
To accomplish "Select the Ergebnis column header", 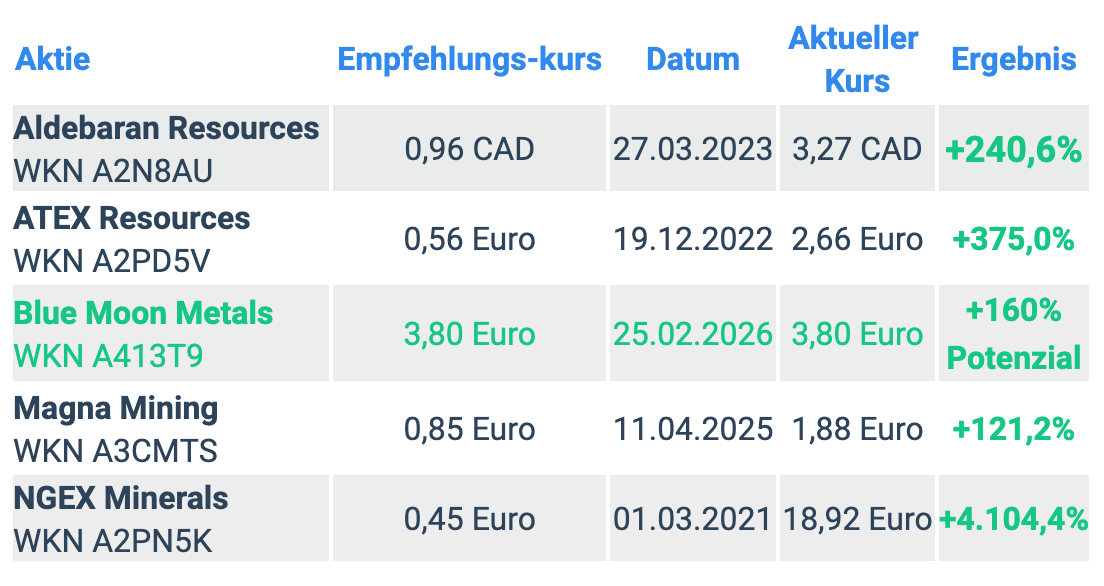I will point(1013,59).
